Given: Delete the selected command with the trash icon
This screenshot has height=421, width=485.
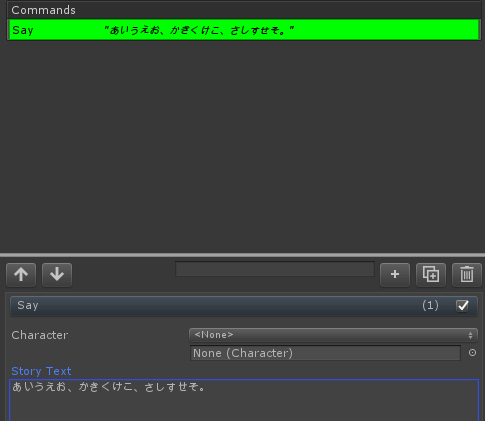Looking at the screenshot, I should [467, 275].
